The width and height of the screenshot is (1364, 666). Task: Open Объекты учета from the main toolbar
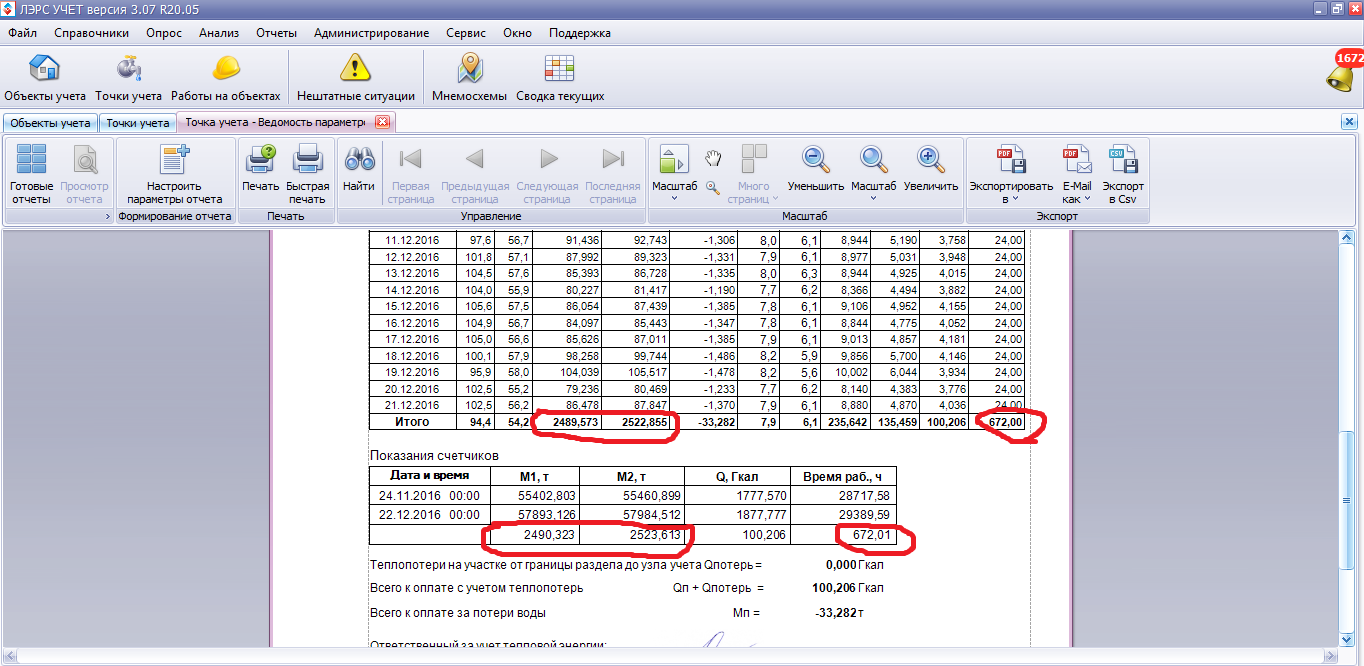45,78
